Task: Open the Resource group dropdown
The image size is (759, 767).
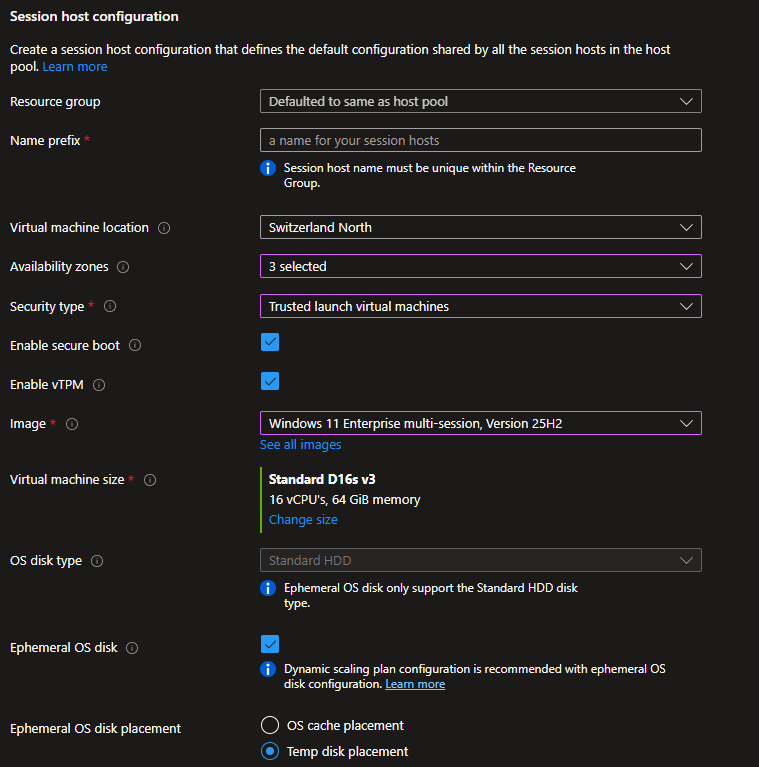Action: [480, 101]
